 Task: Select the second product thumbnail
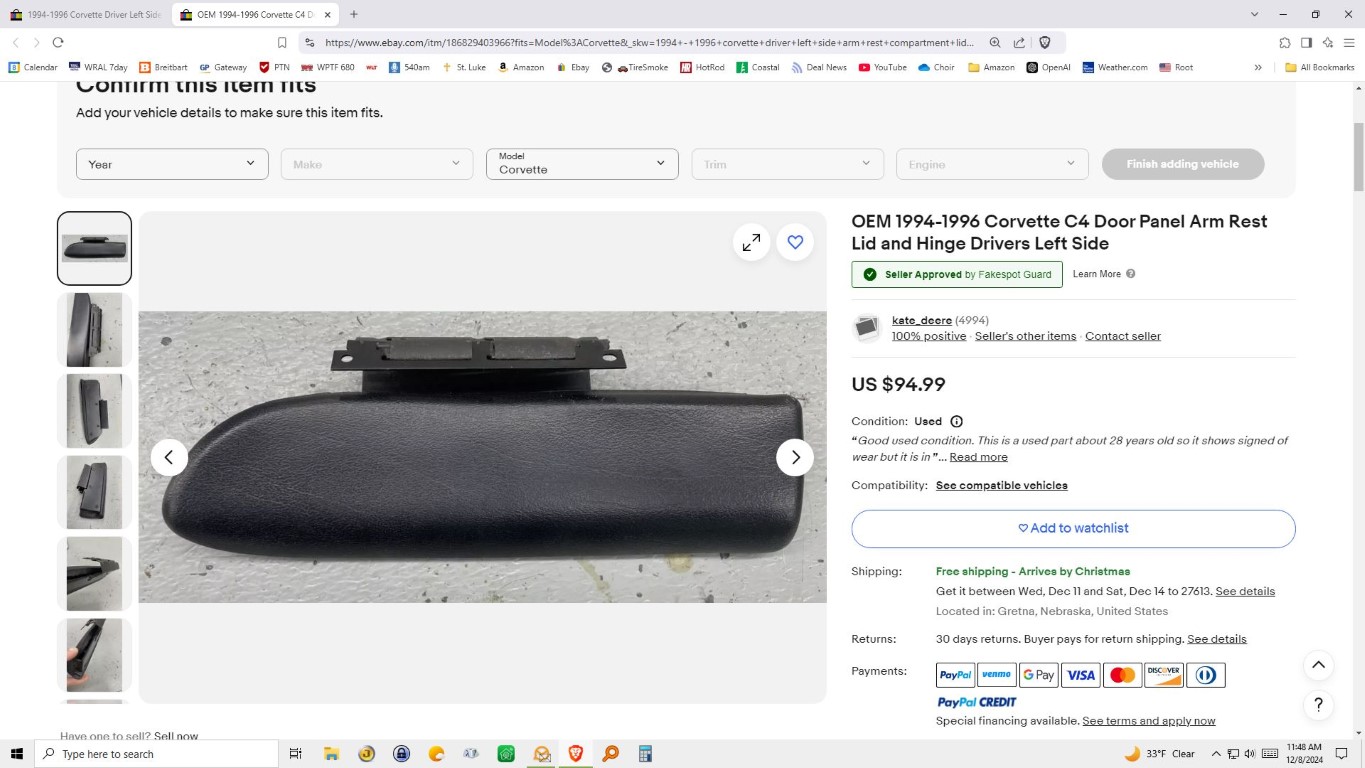point(94,330)
